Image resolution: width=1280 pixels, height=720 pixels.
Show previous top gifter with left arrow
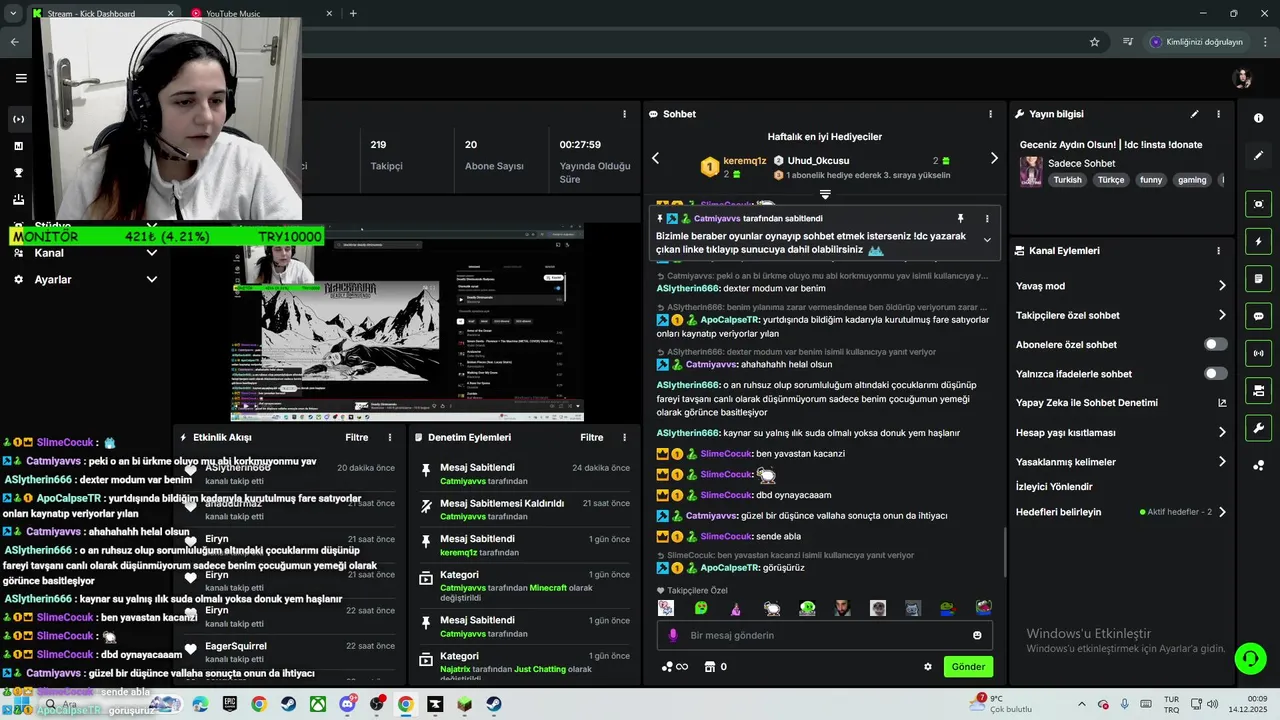pos(656,158)
